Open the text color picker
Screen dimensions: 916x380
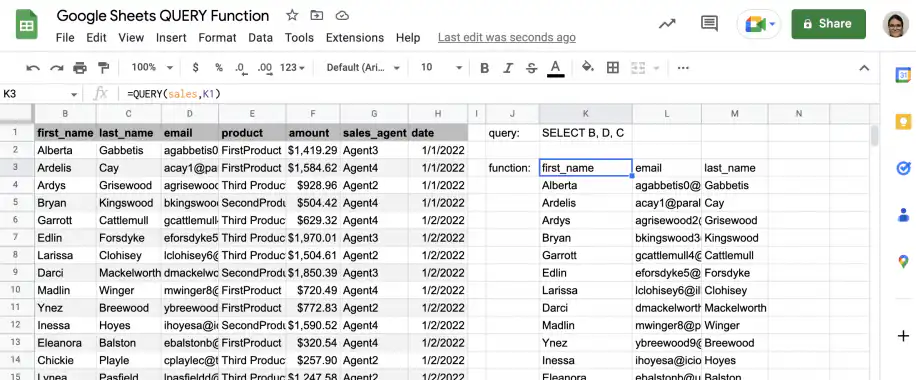(556, 68)
